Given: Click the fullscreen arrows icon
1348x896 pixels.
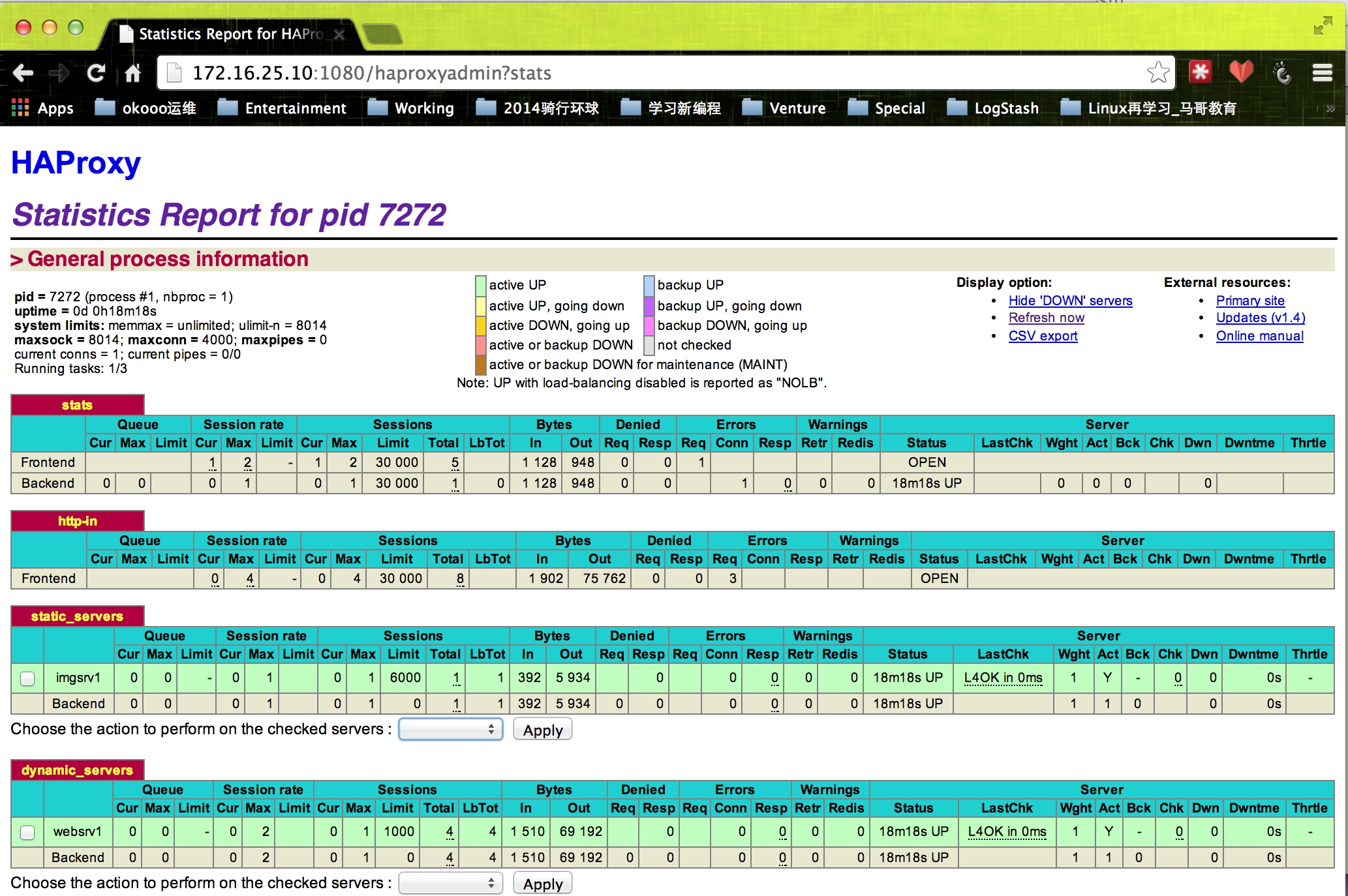Looking at the screenshot, I should 1323,26.
